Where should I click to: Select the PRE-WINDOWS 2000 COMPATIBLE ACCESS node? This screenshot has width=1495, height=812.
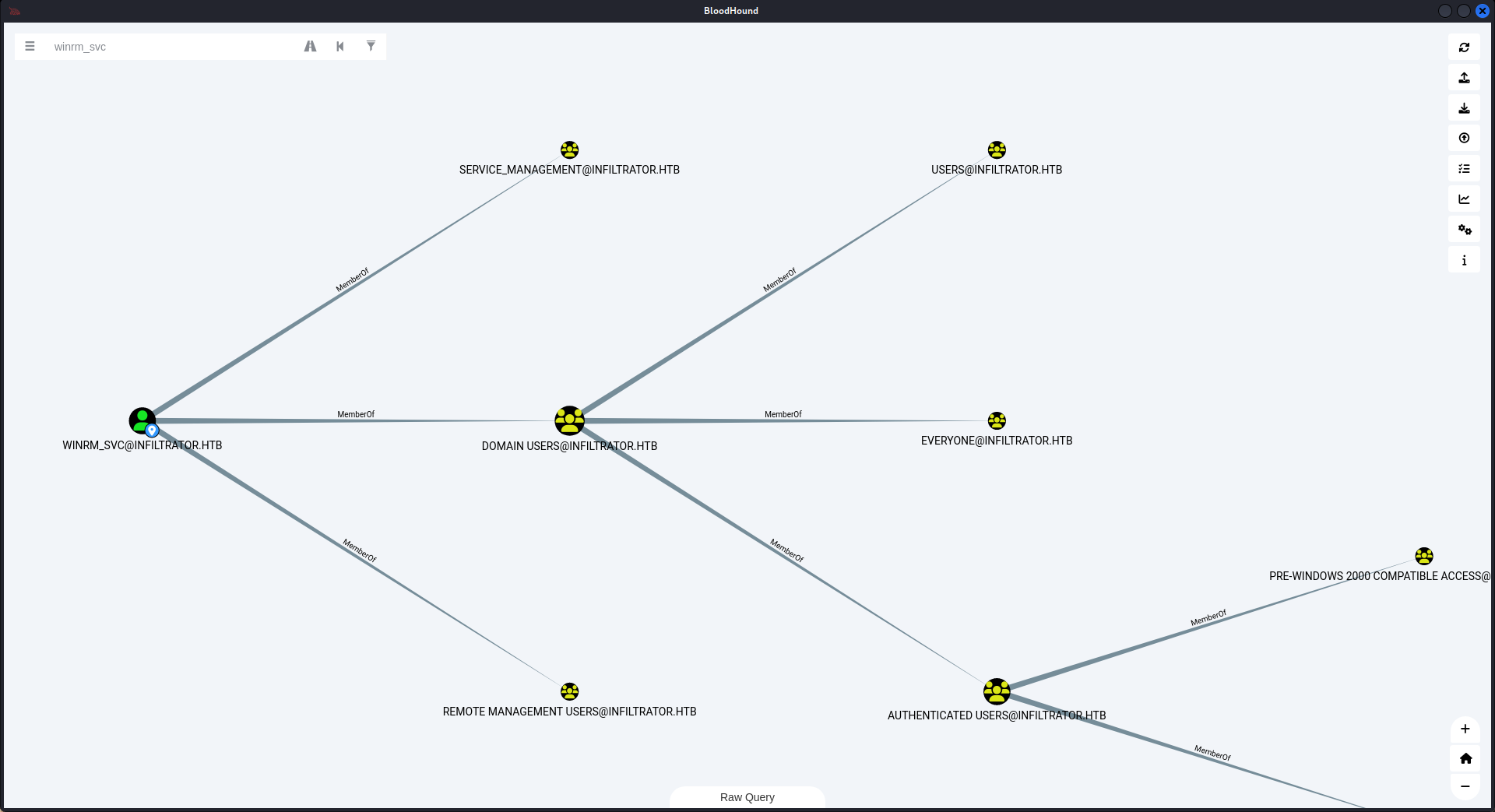pyautogui.click(x=1424, y=556)
